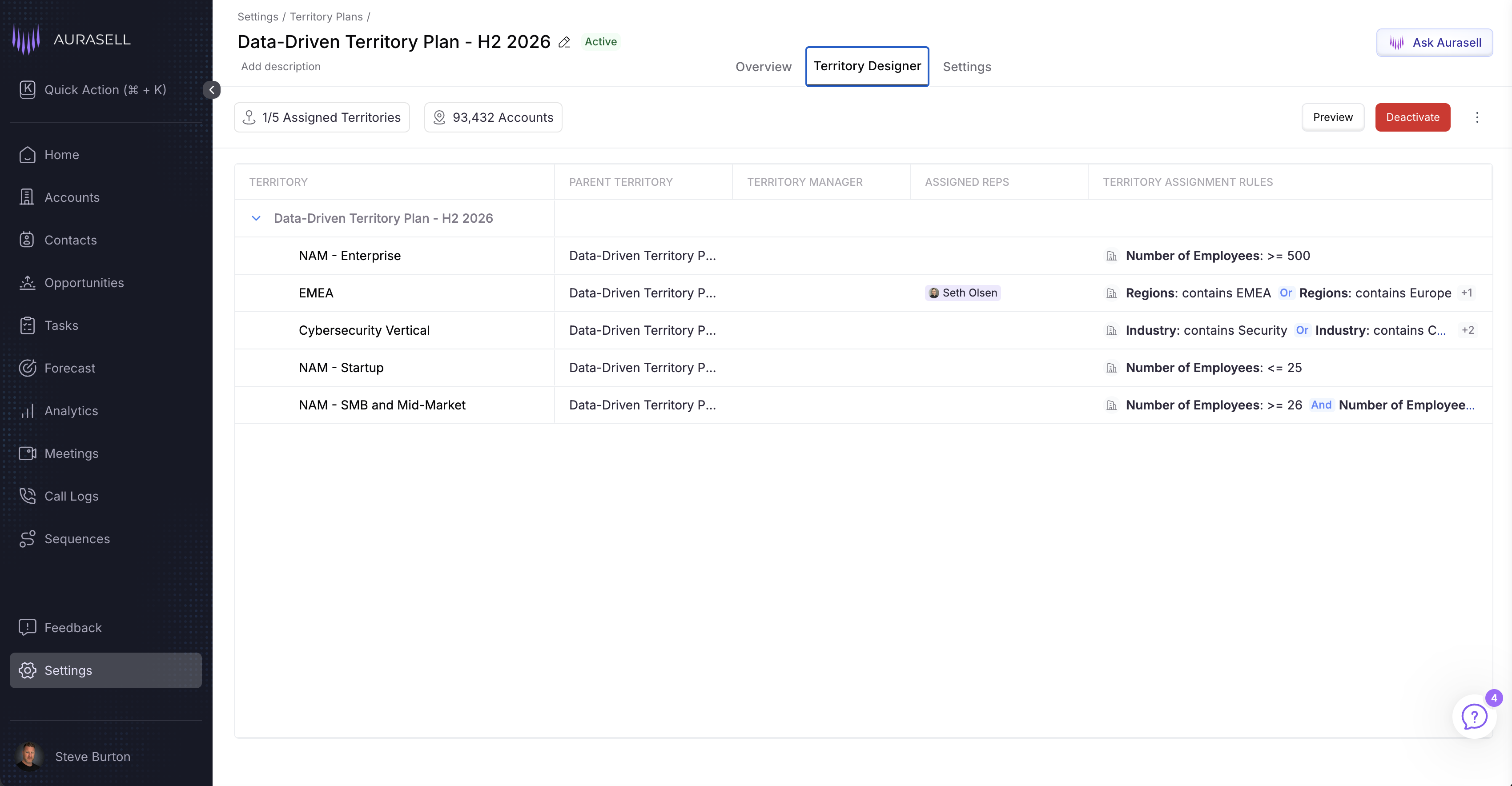Expand the +2 more rules for Cybersecurity Vertical
This screenshot has height=786, width=1512.
[x=1468, y=330]
